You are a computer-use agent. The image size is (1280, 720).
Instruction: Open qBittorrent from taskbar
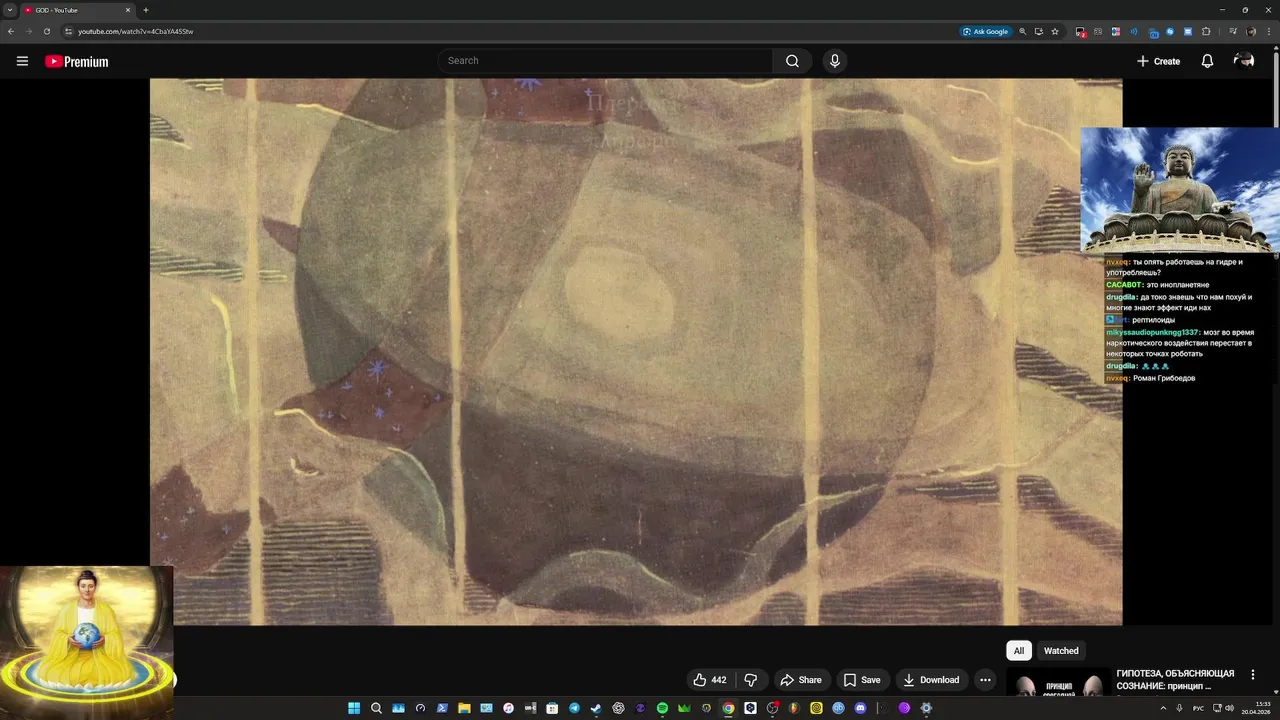(838, 708)
